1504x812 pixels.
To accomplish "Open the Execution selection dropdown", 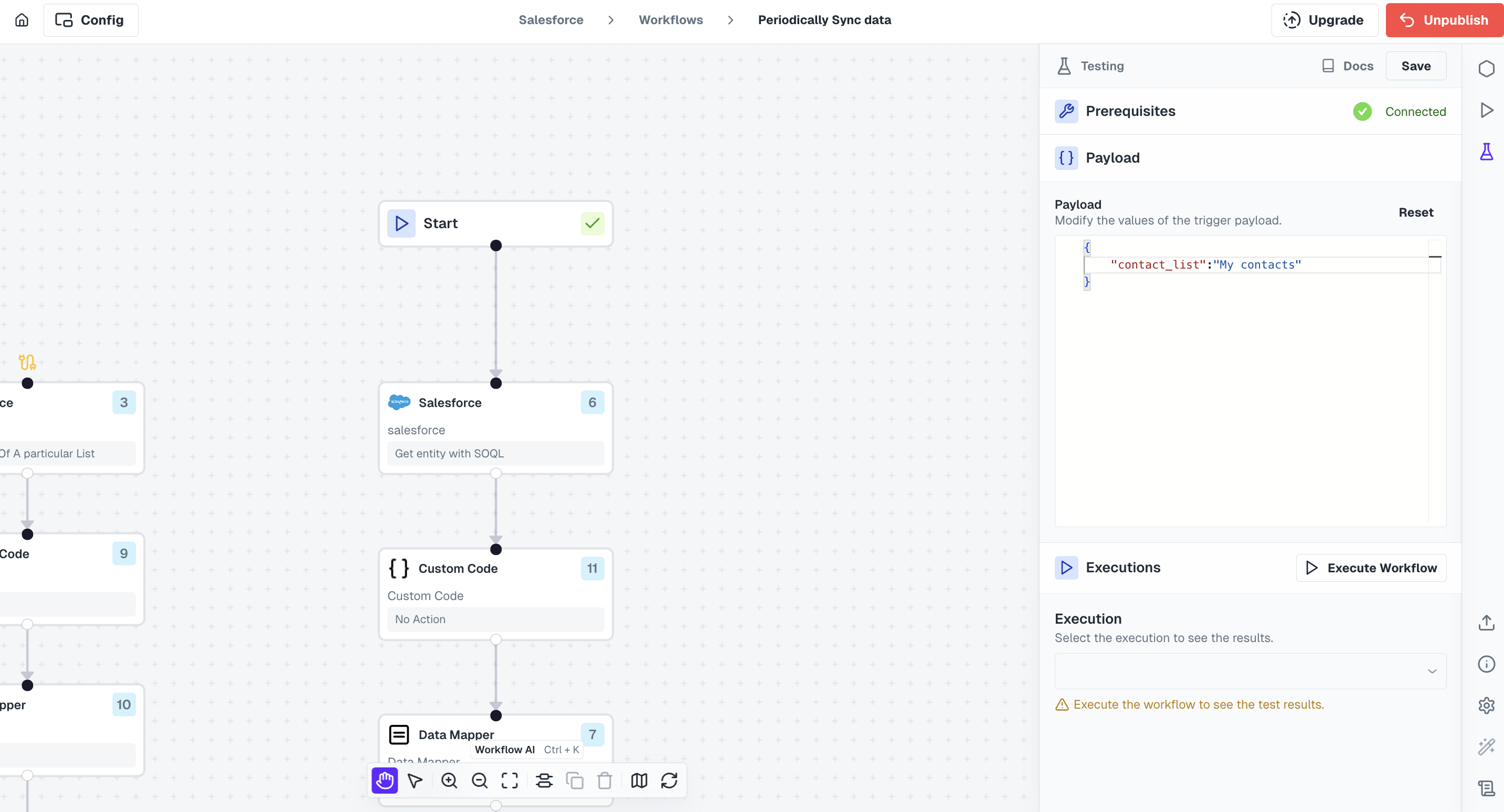I will tap(1250, 671).
